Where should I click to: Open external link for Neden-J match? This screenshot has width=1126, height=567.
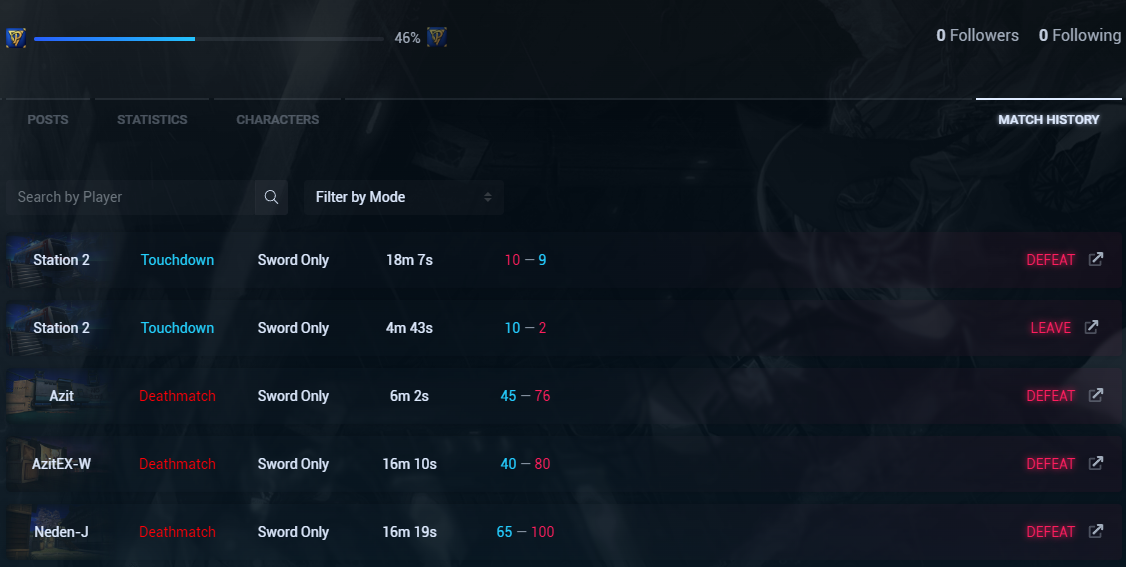coord(1096,531)
